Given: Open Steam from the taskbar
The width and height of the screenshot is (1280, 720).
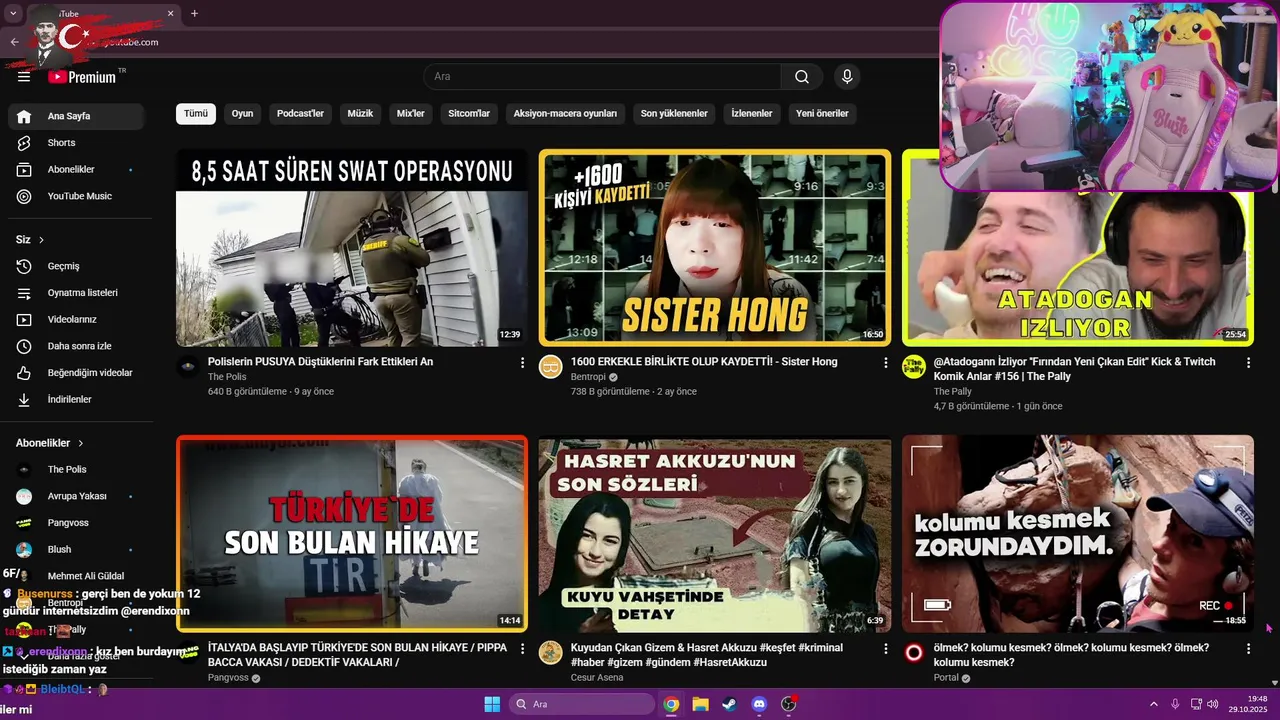Looking at the screenshot, I should click(x=729, y=704).
